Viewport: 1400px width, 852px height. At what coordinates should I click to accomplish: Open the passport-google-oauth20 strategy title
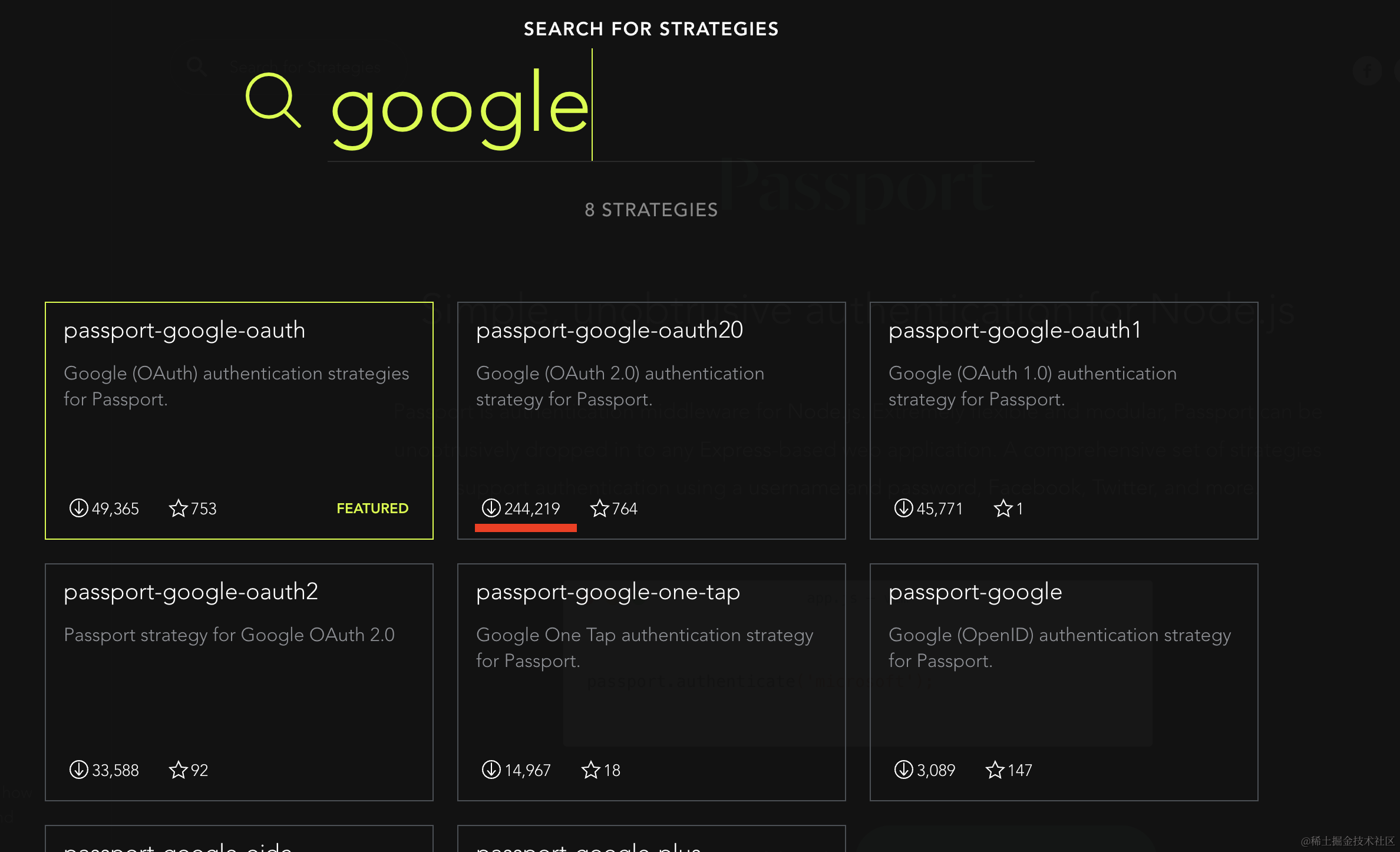609,331
